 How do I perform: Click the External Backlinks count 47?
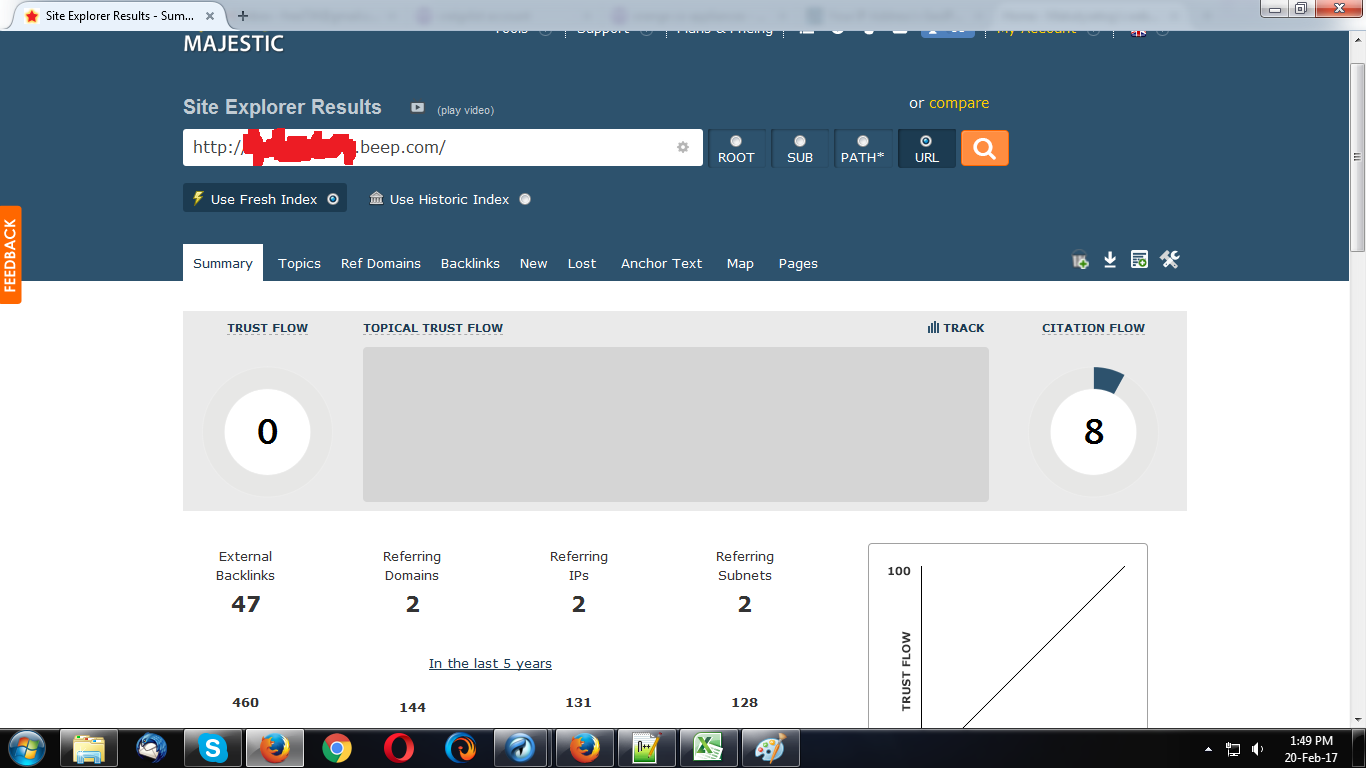(x=246, y=604)
